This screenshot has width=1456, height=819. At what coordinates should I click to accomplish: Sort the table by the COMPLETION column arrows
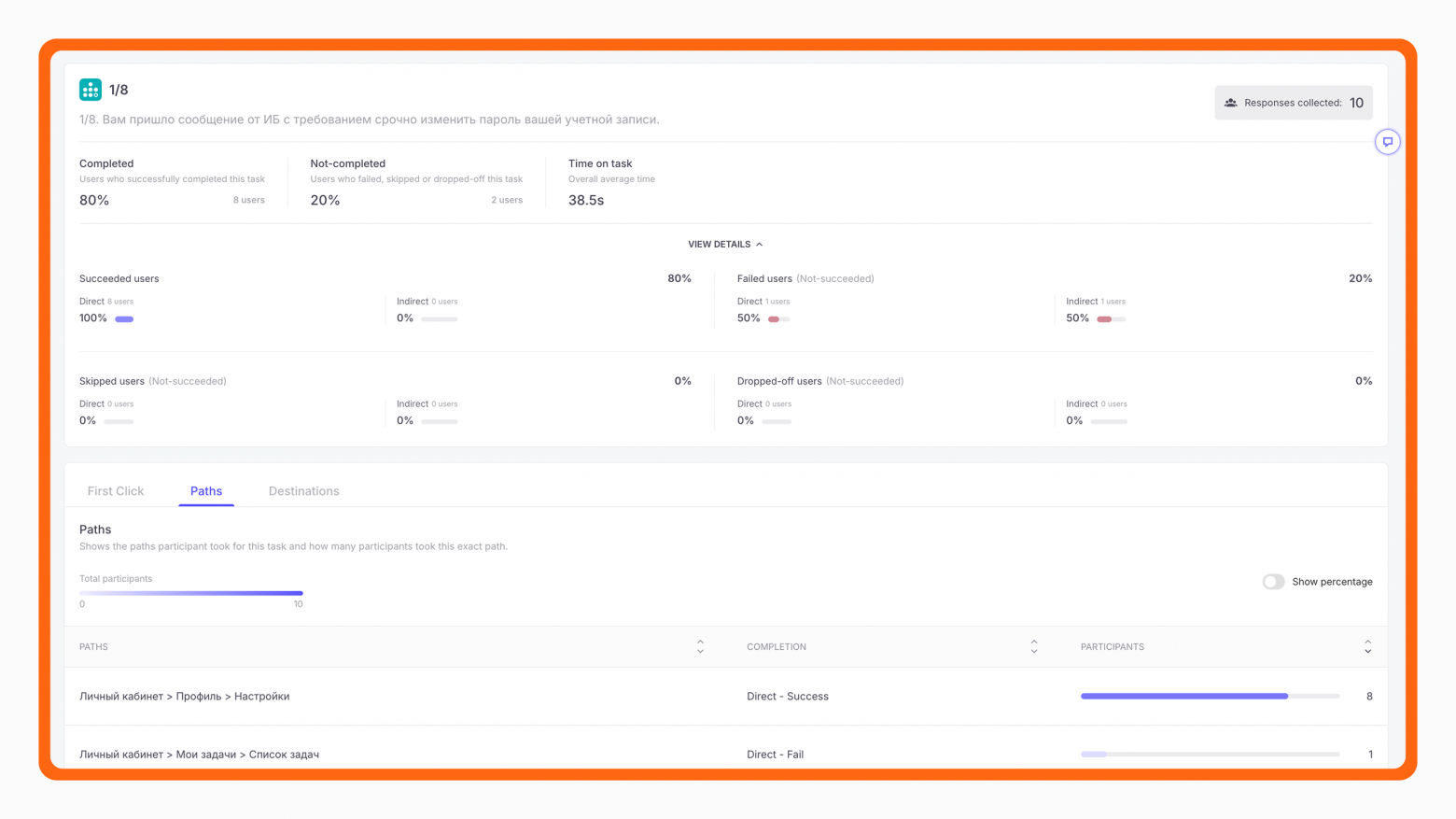pyautogui.click(x=1033, y=646)
